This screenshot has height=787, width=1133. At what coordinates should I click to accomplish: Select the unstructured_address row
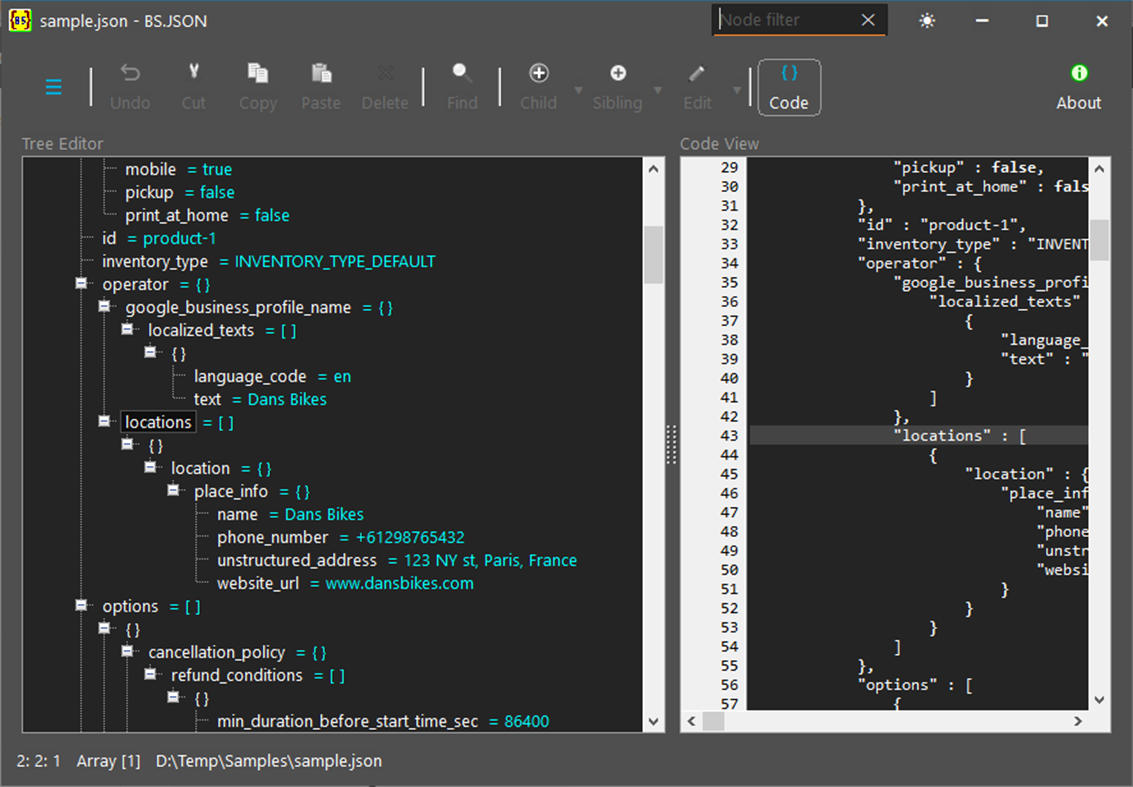[x=397, y=561]
